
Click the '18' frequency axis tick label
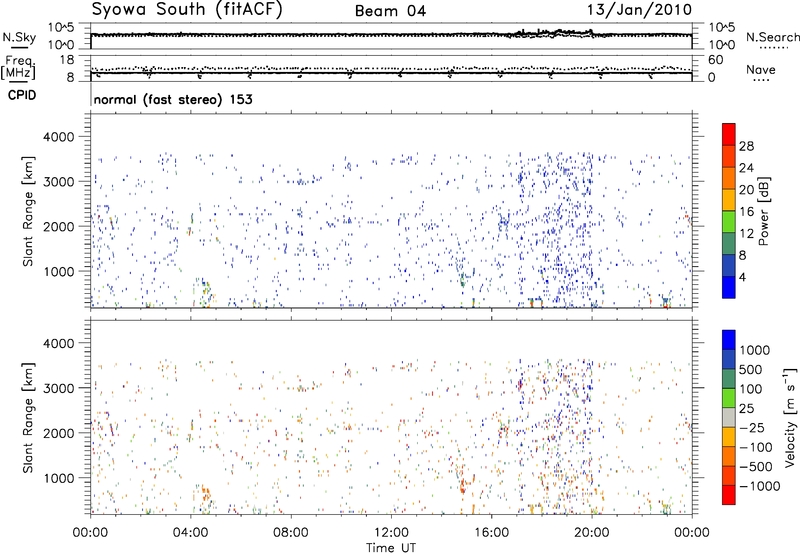67,60
